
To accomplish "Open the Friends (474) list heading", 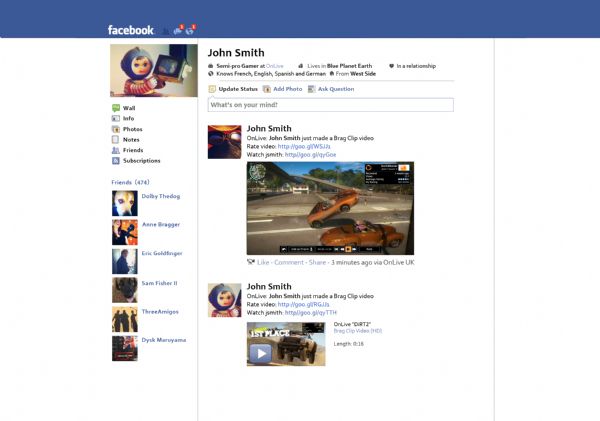I will click(128, 183).
